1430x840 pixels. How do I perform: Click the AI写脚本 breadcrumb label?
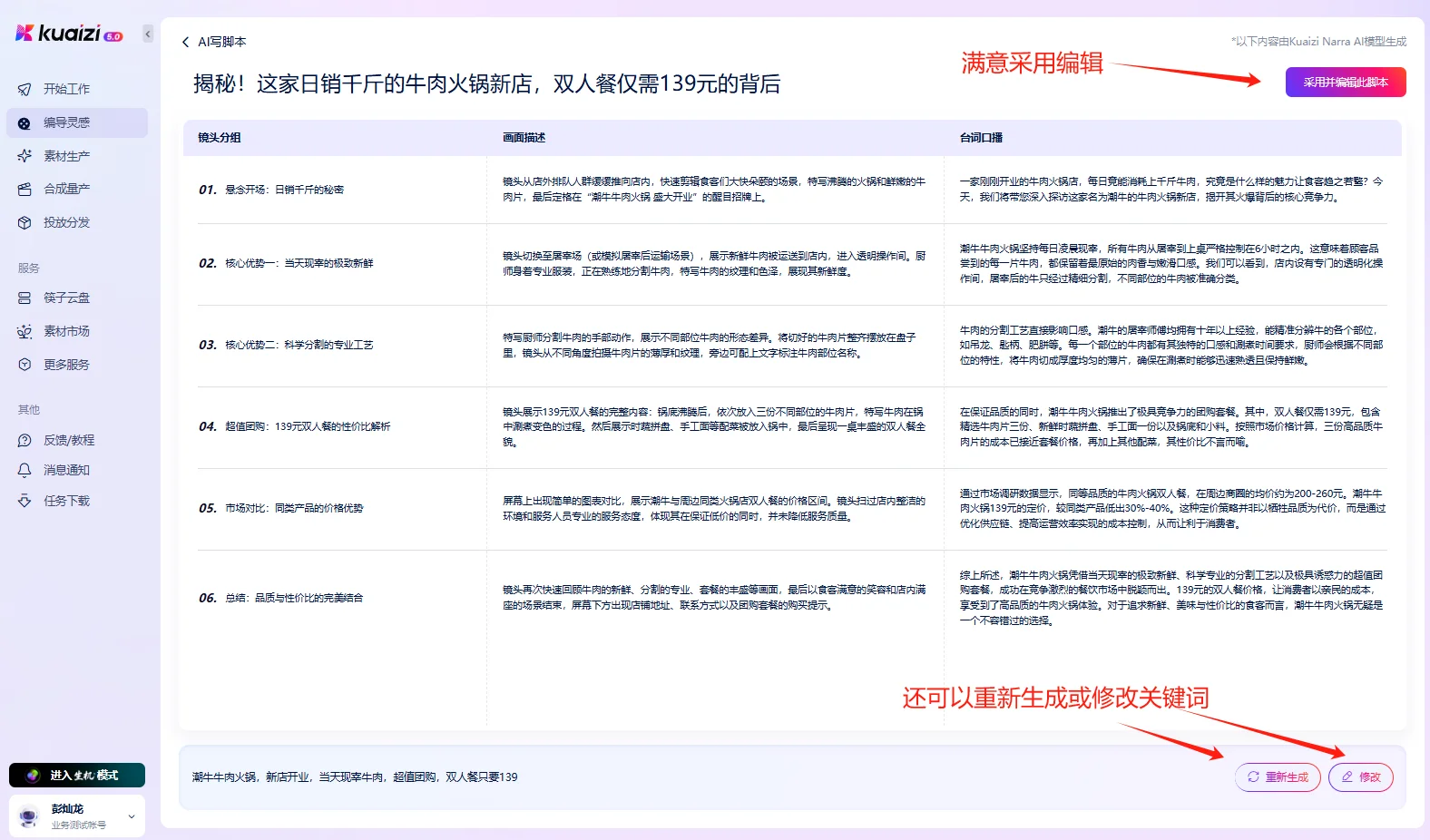click(222, 42)
